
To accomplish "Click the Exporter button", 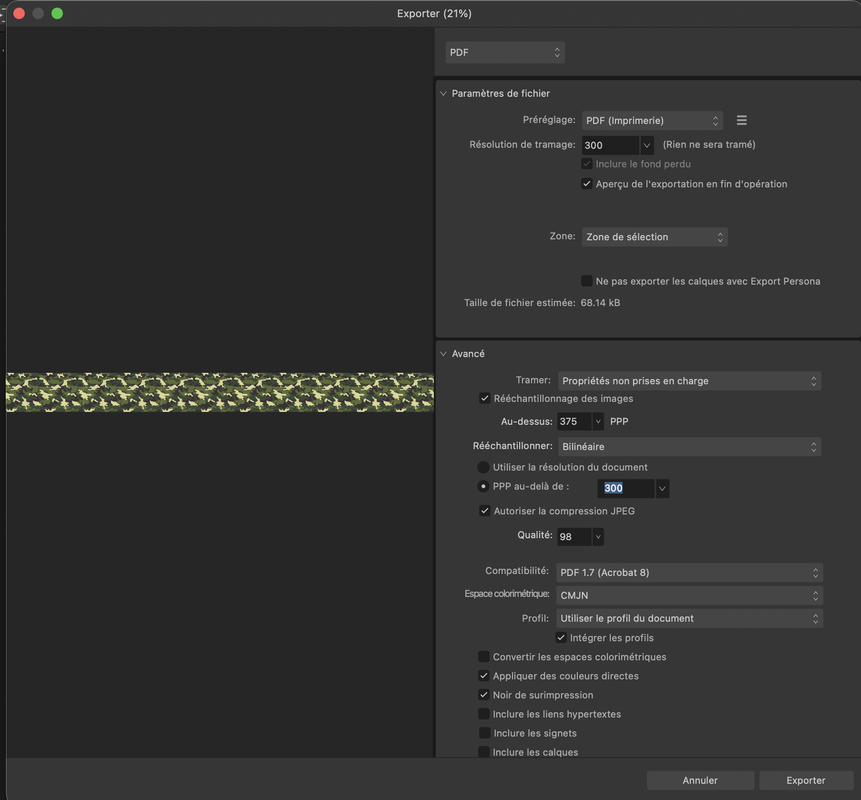I will 806,780.
